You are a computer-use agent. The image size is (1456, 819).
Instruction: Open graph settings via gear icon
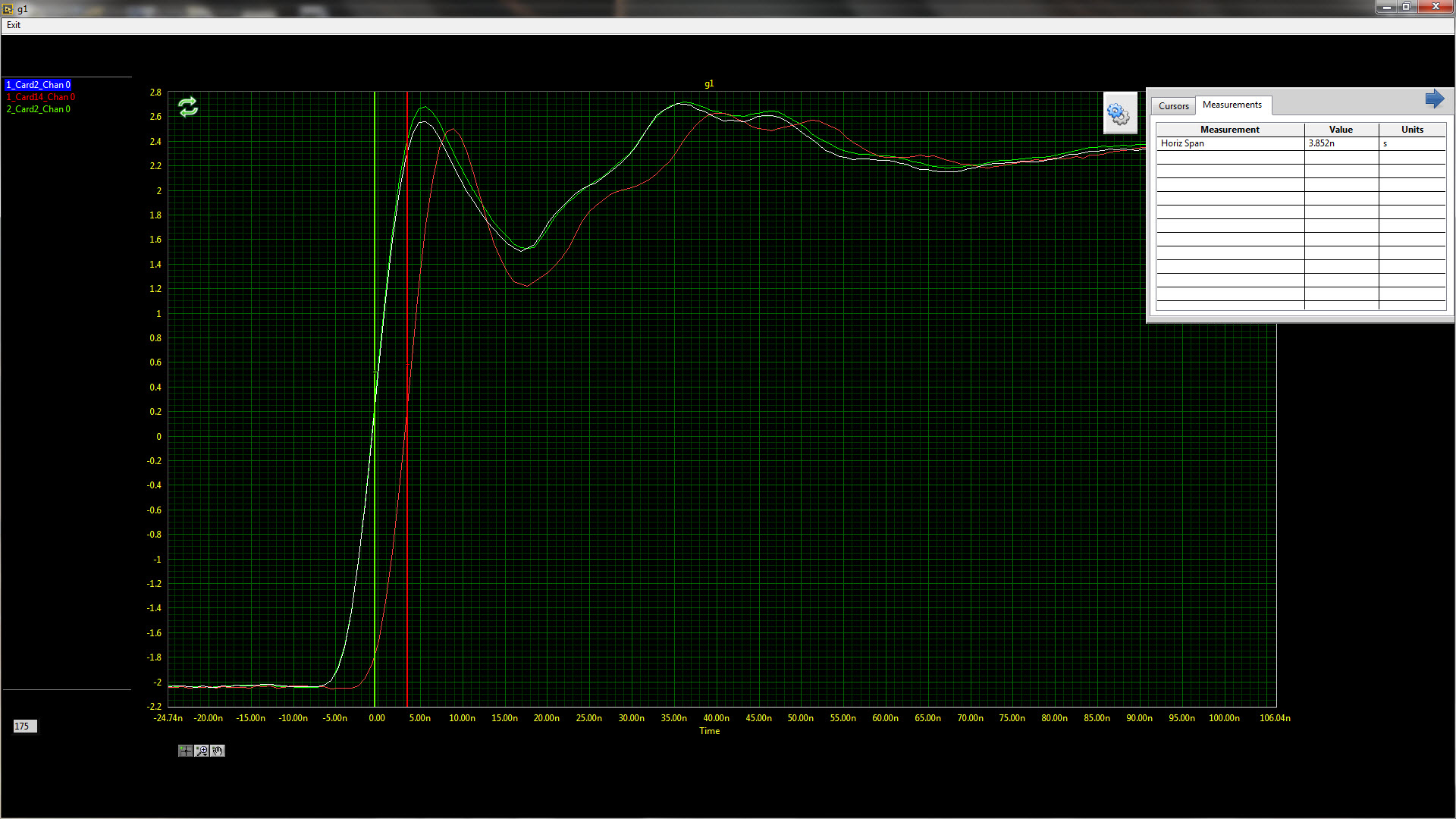1119,114
